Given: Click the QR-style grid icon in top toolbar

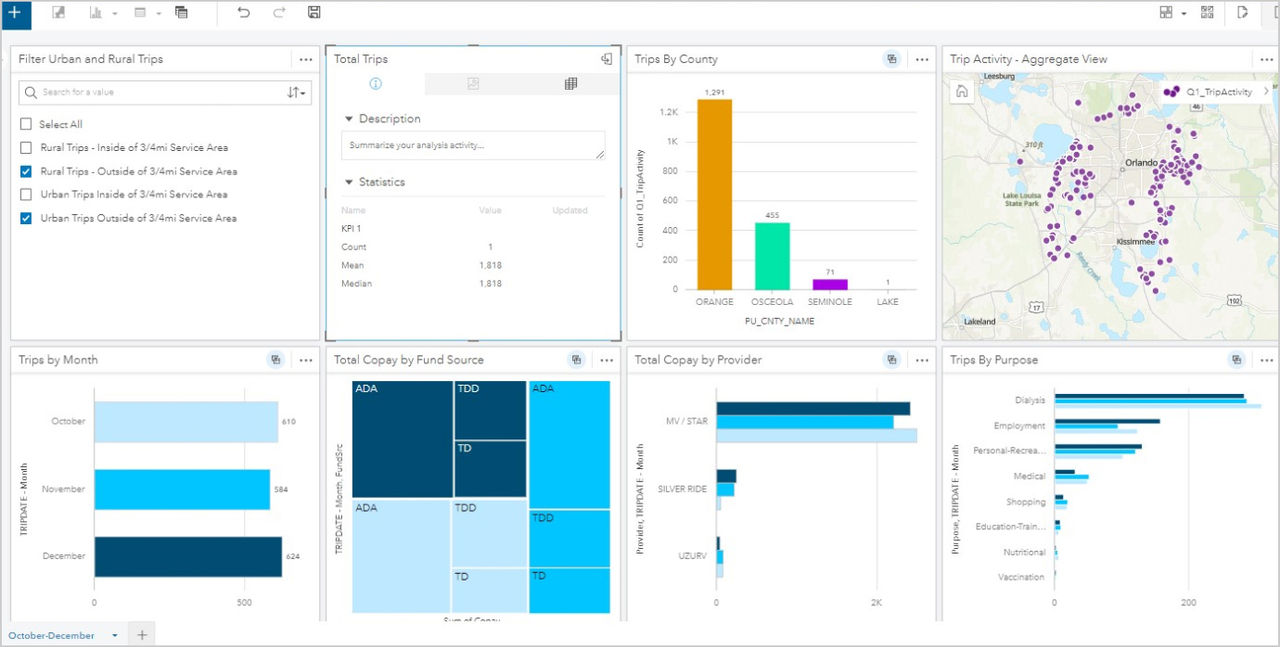Looking at the screenshot, I should click(x=1207, y=13).
